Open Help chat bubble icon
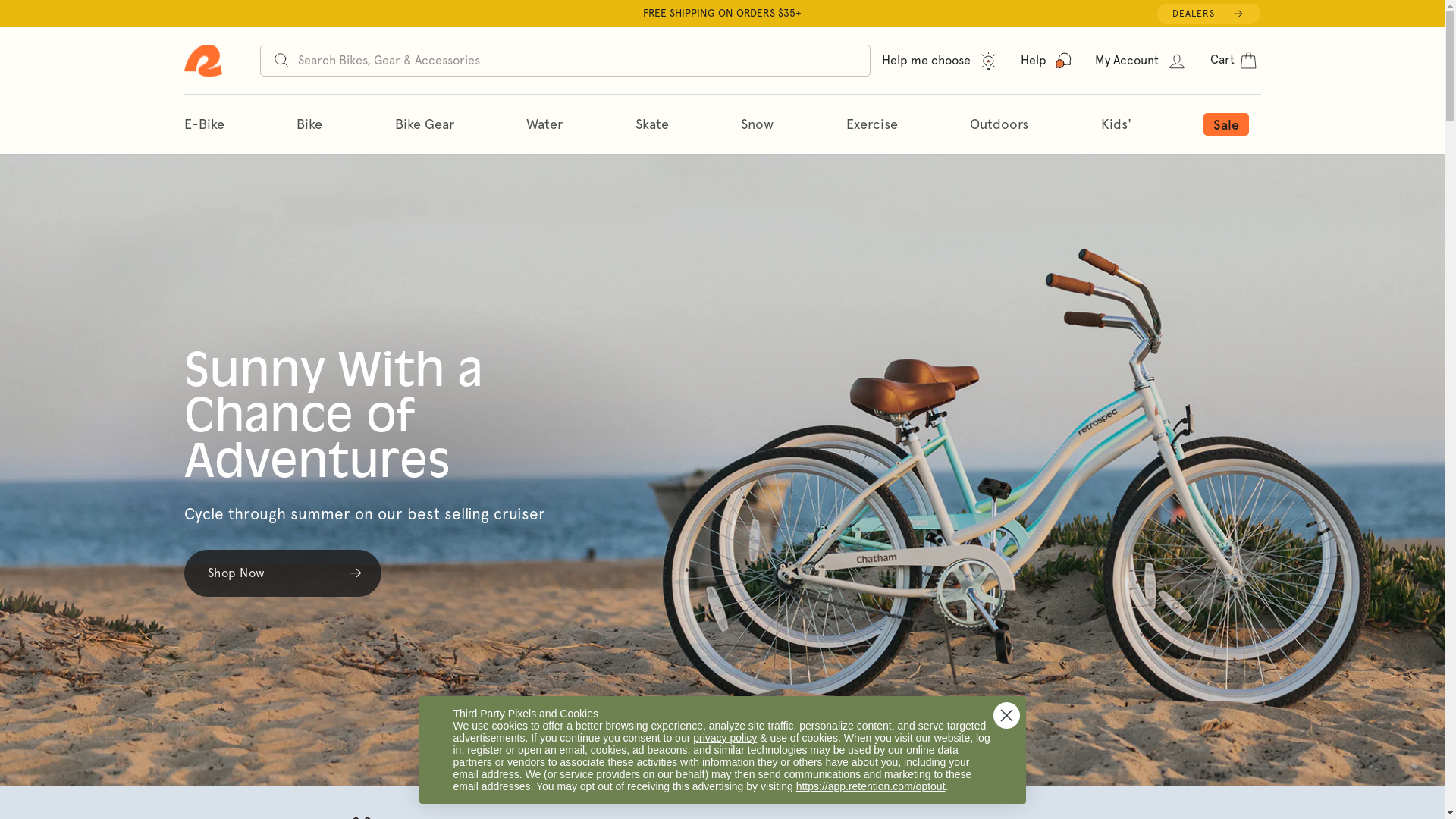 click(x=1063, y=61)
